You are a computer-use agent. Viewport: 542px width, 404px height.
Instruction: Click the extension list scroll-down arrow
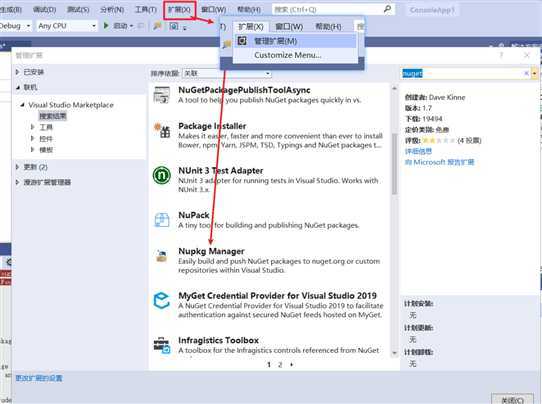(x=394, y=353)
